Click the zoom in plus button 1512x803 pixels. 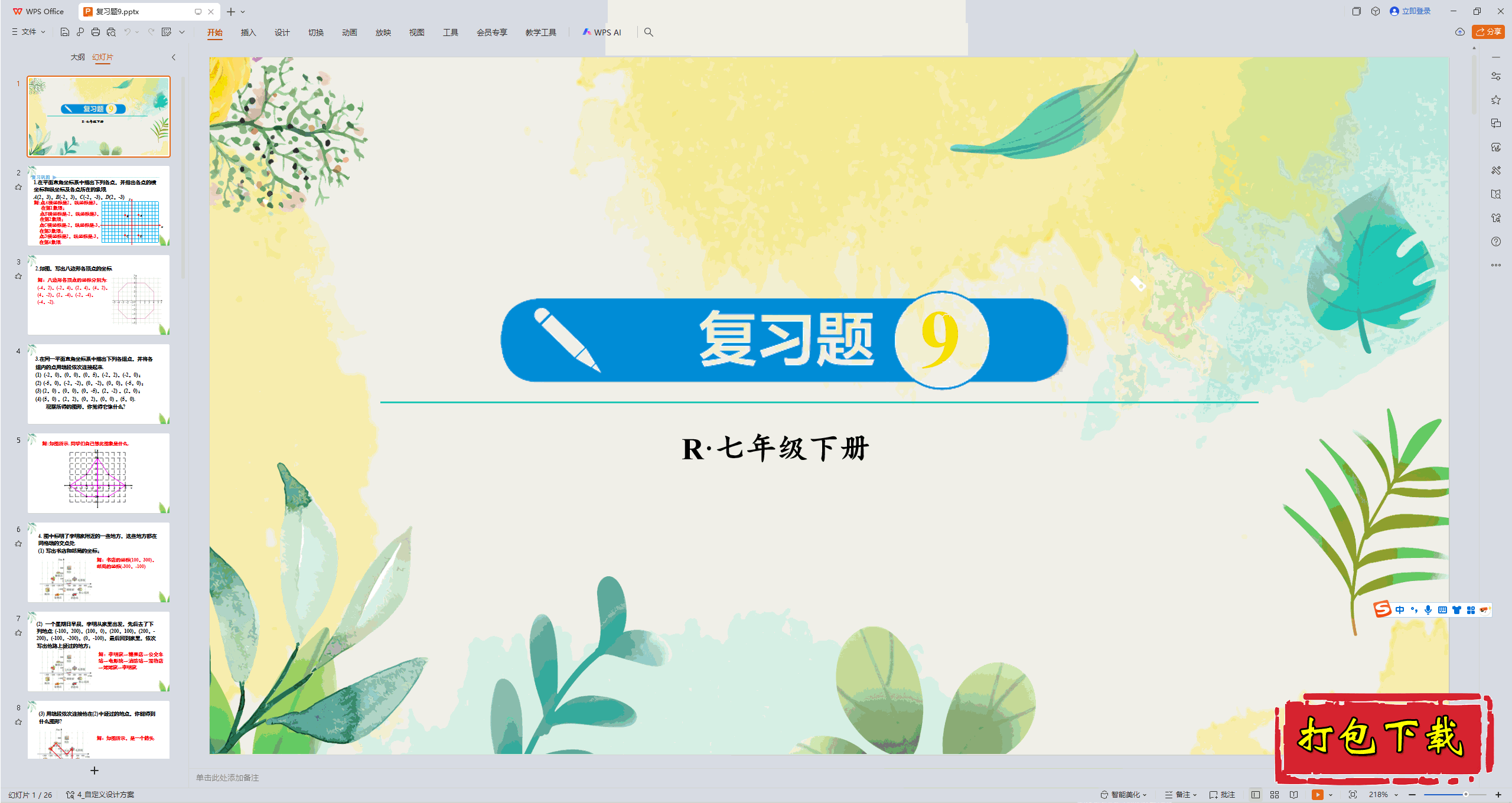pyautogui.click(x=1498, y=795)
